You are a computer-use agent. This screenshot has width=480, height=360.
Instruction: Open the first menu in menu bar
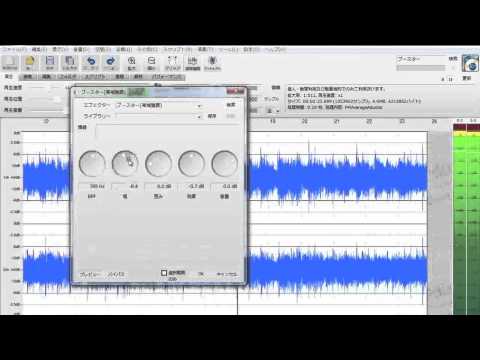coord(13,49)
